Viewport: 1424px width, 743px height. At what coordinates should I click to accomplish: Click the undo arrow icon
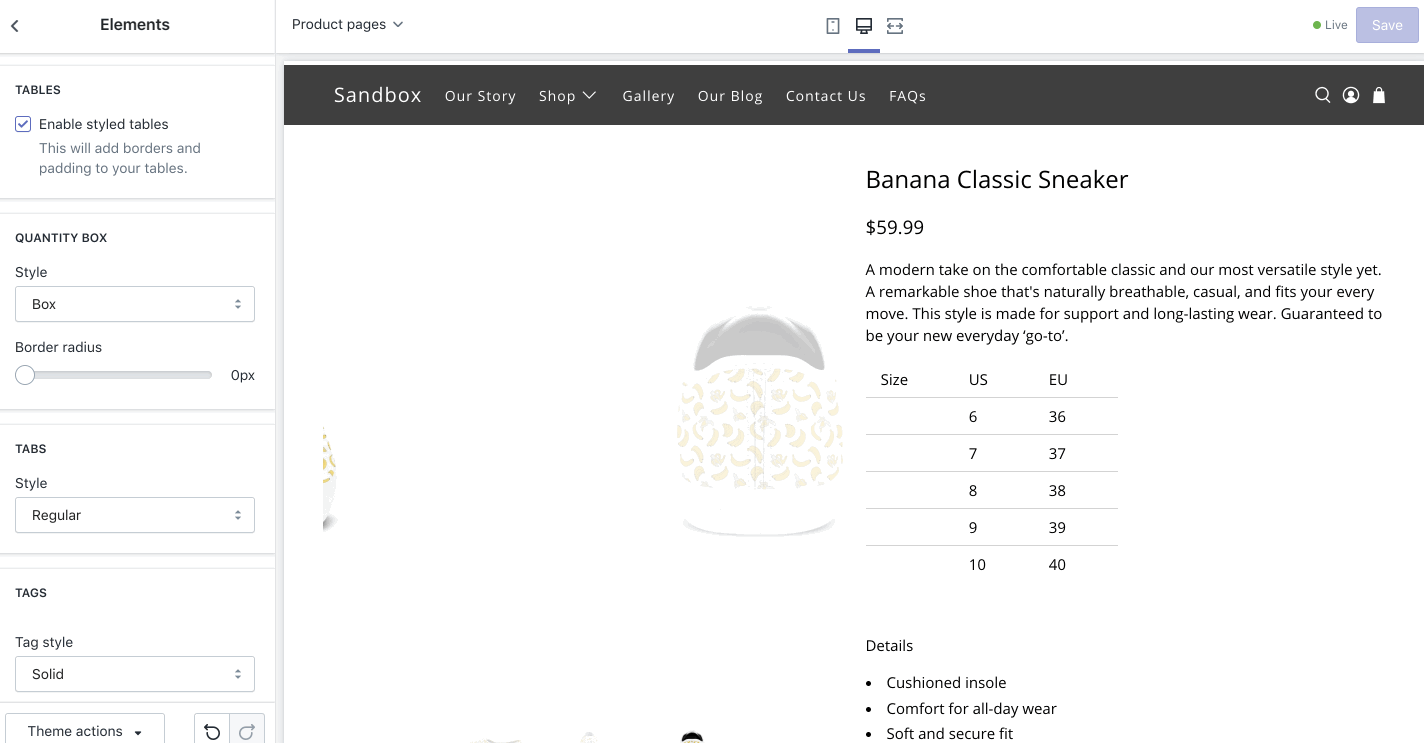coord(212,732)
